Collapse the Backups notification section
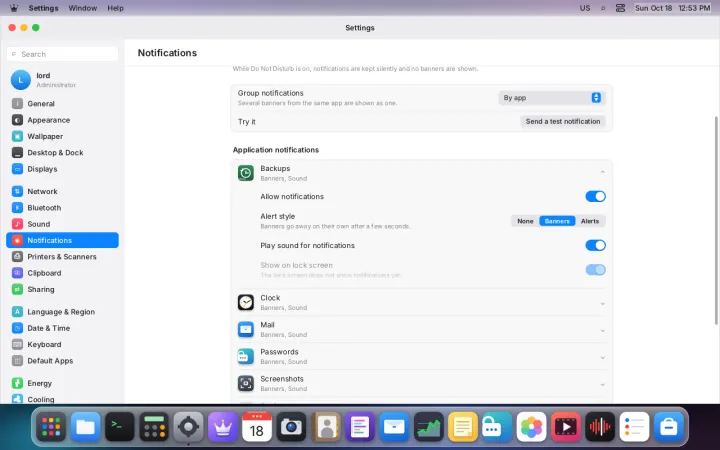This screenshot has width=720, height=450. click(x=602, y=172)
